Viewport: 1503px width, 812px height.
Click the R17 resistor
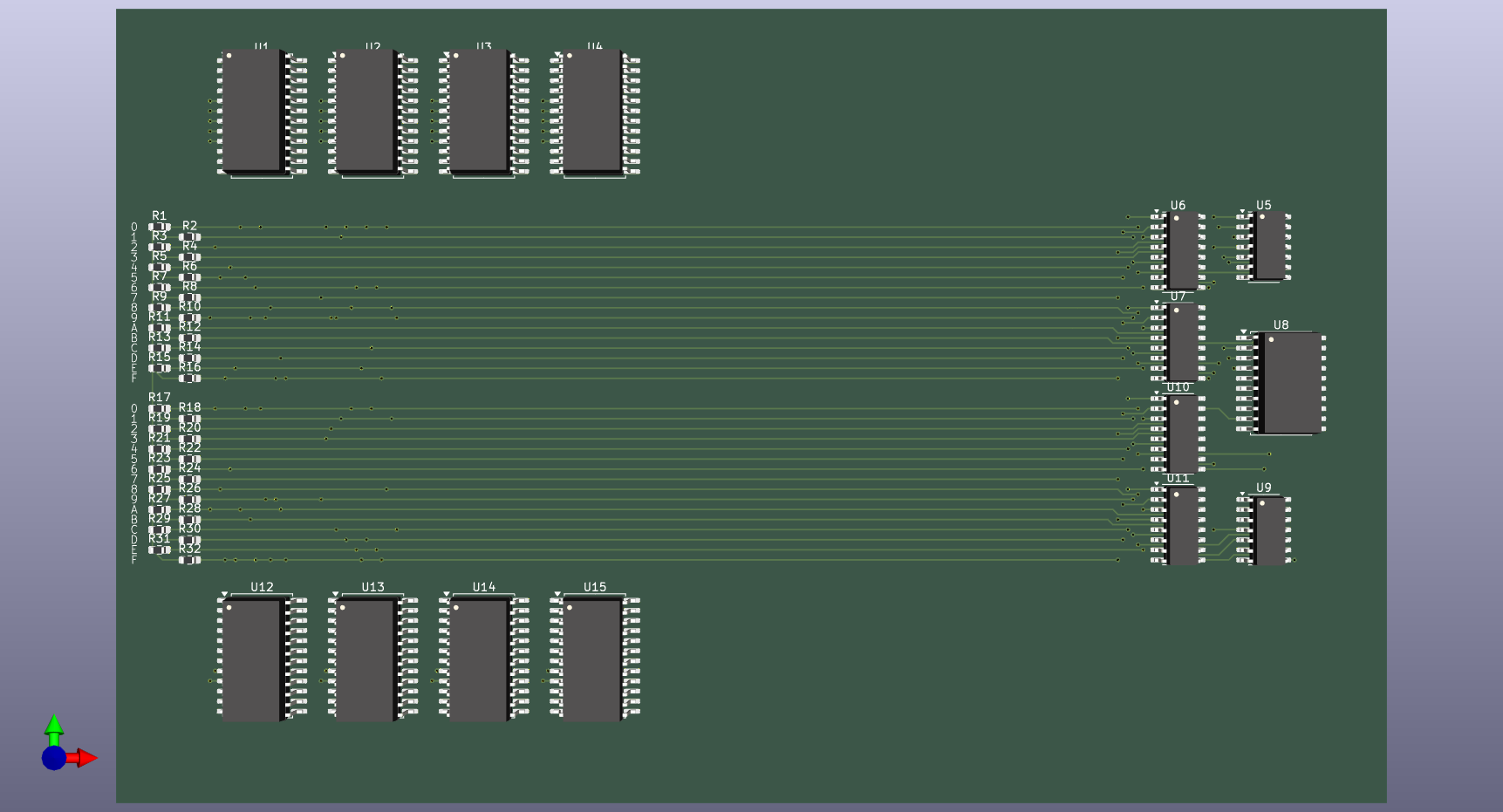[159, 408]
